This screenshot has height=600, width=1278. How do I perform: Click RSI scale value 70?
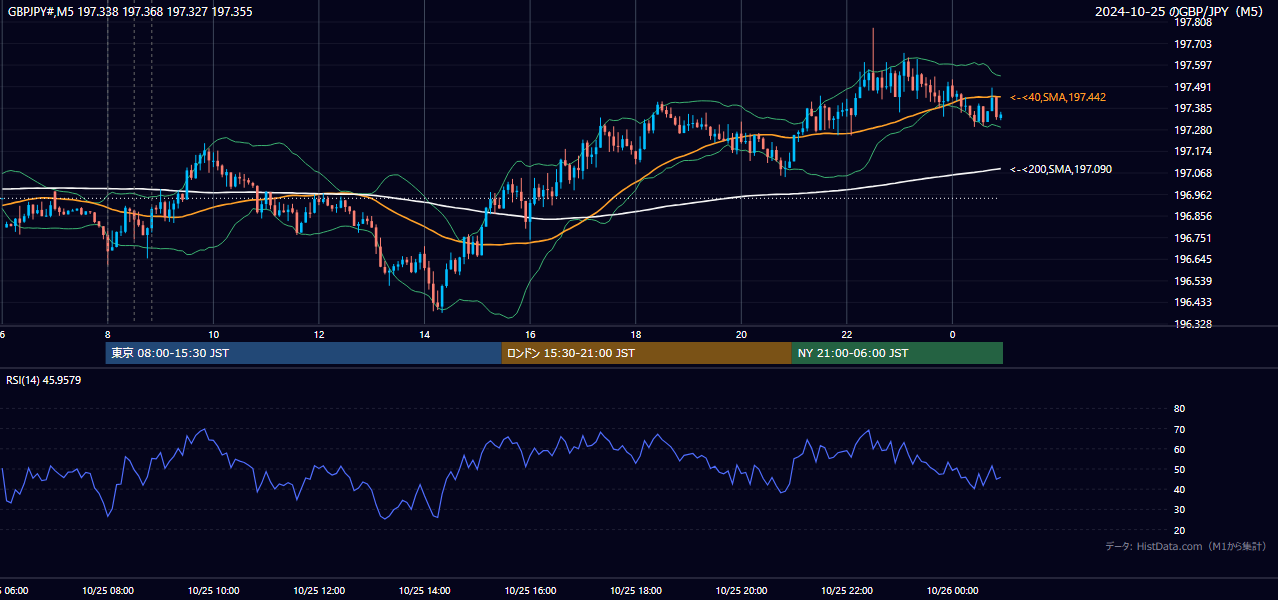tap(1179, 429)
